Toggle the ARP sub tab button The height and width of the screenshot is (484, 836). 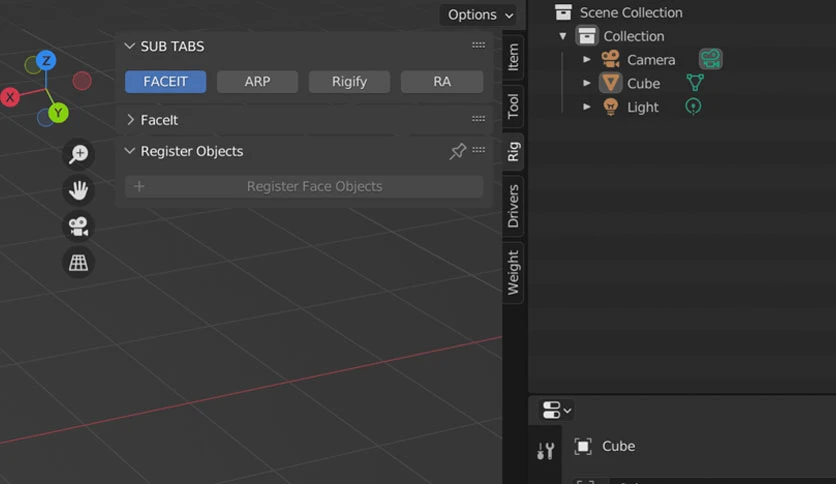click(258, 82)
